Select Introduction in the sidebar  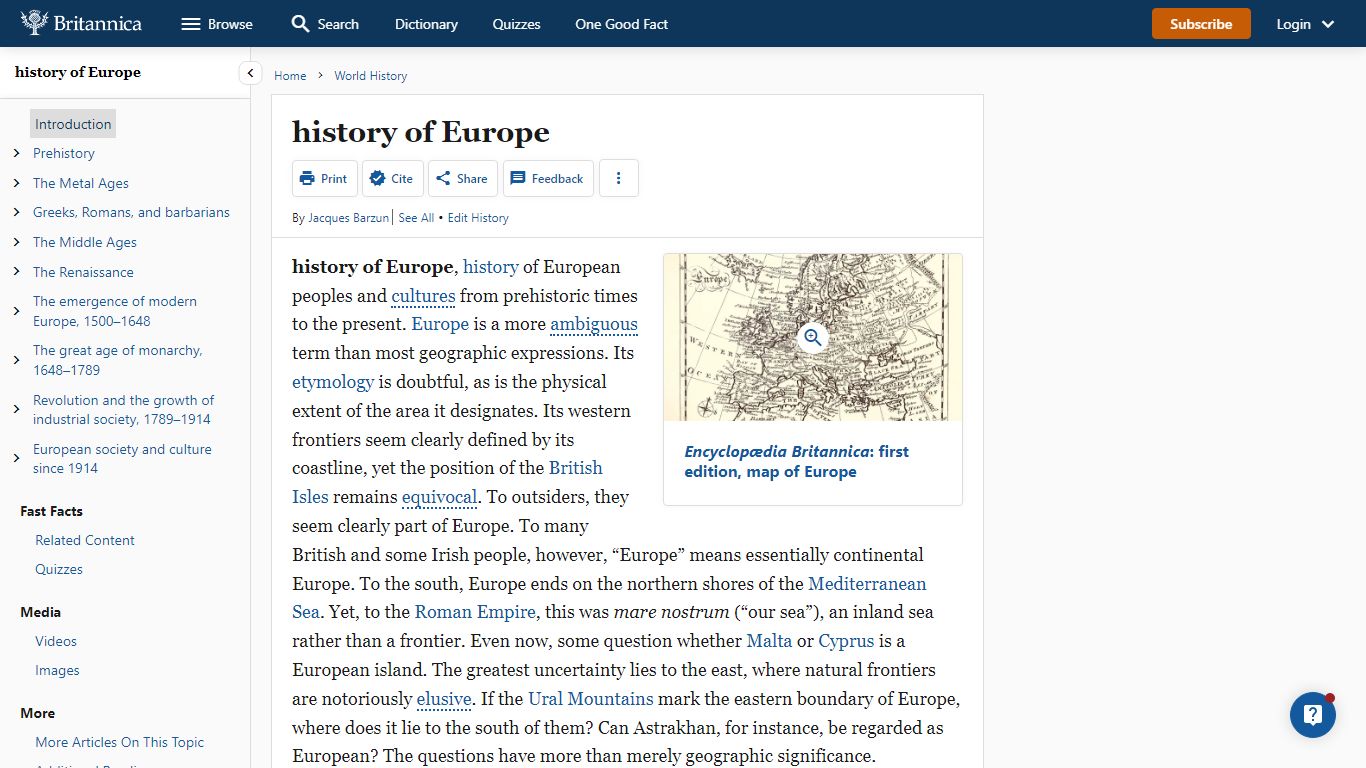tap(73, 124)
